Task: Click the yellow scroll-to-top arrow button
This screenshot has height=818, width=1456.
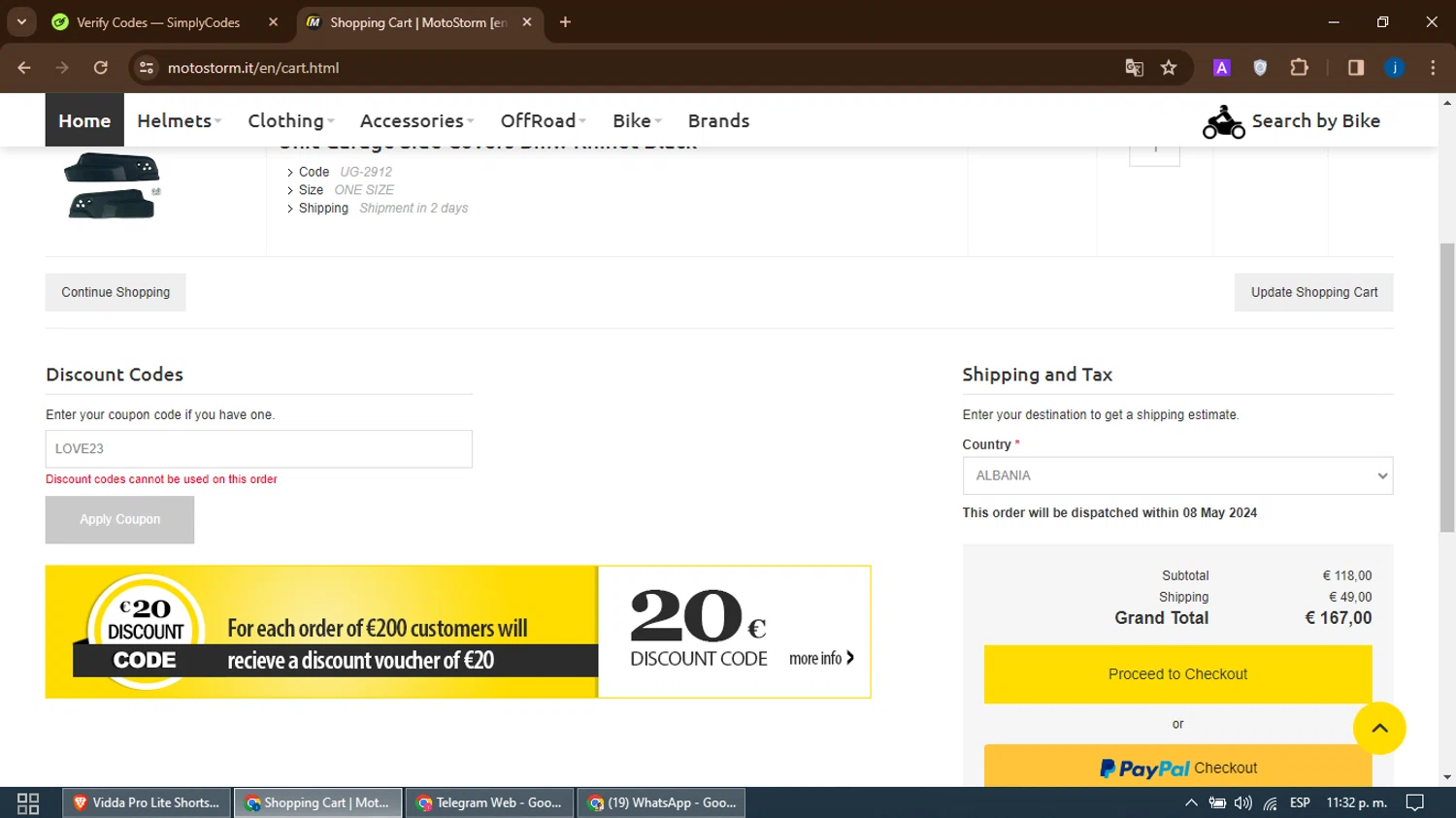Action: [x=1379, y=729]
